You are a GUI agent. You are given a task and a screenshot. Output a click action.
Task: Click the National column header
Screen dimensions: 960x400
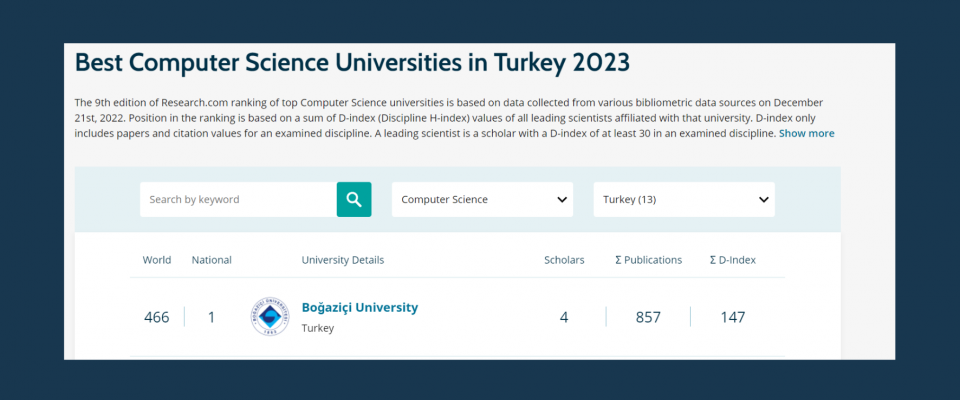tap(212, 260)
